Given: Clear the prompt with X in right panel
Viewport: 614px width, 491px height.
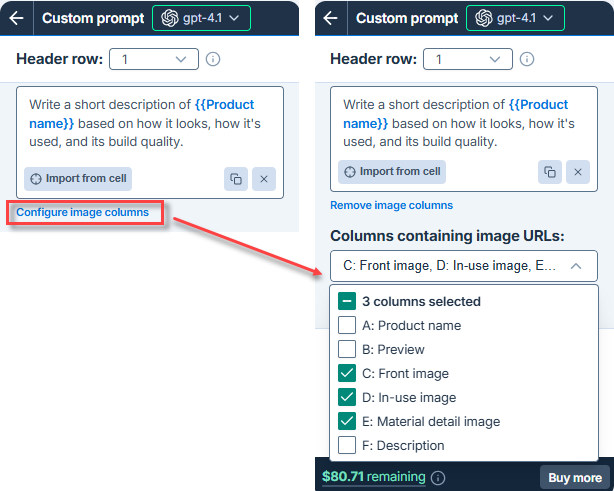Looking at the screenshot, I should (x=578, y=171).
